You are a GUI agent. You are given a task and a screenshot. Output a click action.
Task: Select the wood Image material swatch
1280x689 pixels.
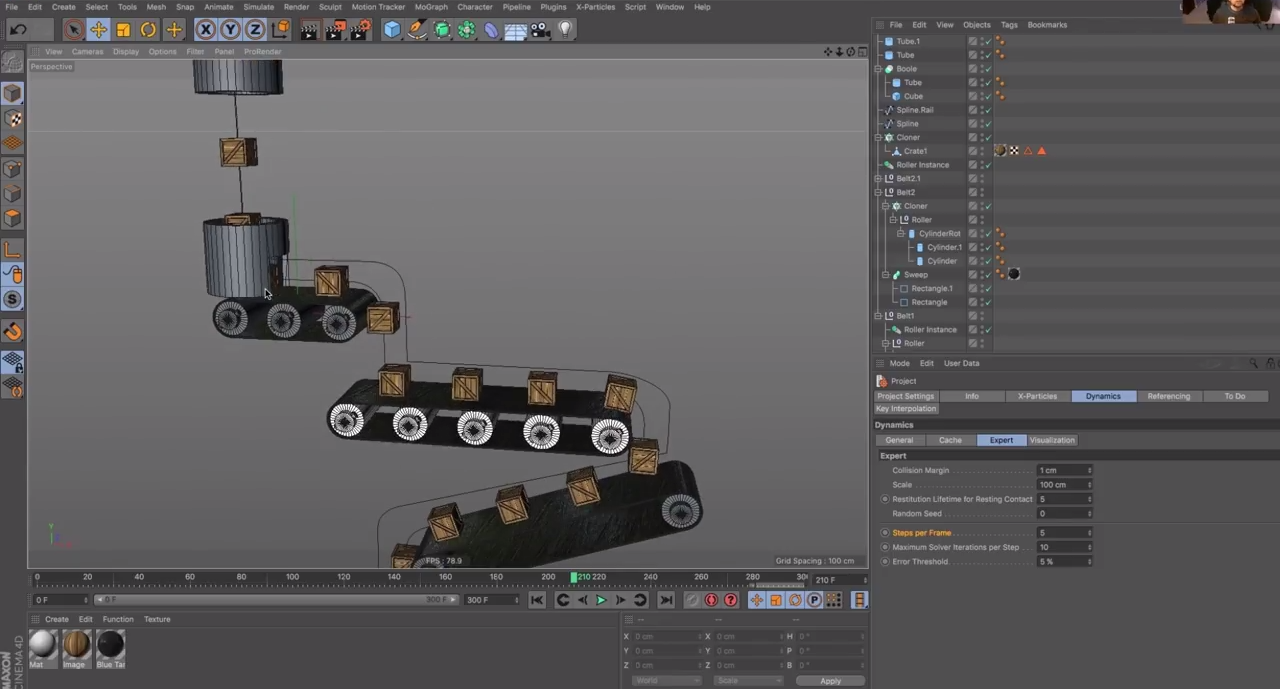pos(76,645)
